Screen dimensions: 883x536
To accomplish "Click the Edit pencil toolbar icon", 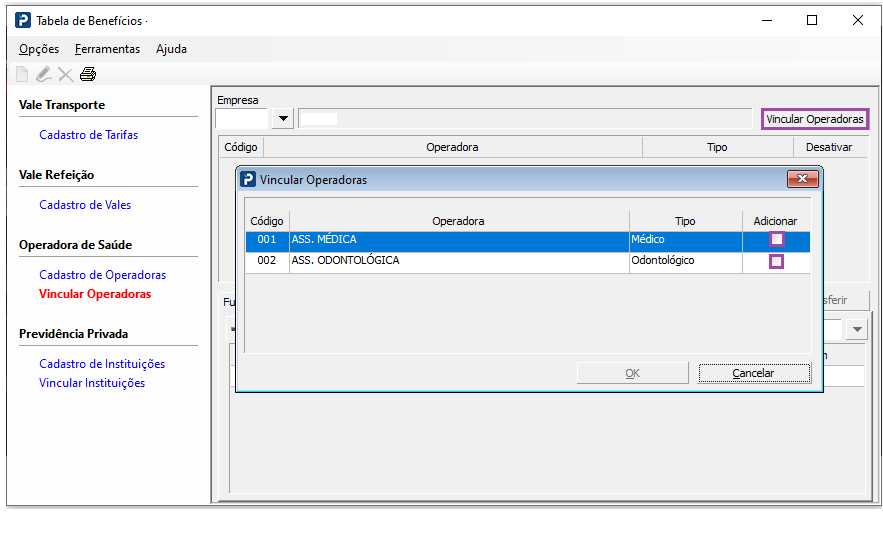I will click(44, 74).
